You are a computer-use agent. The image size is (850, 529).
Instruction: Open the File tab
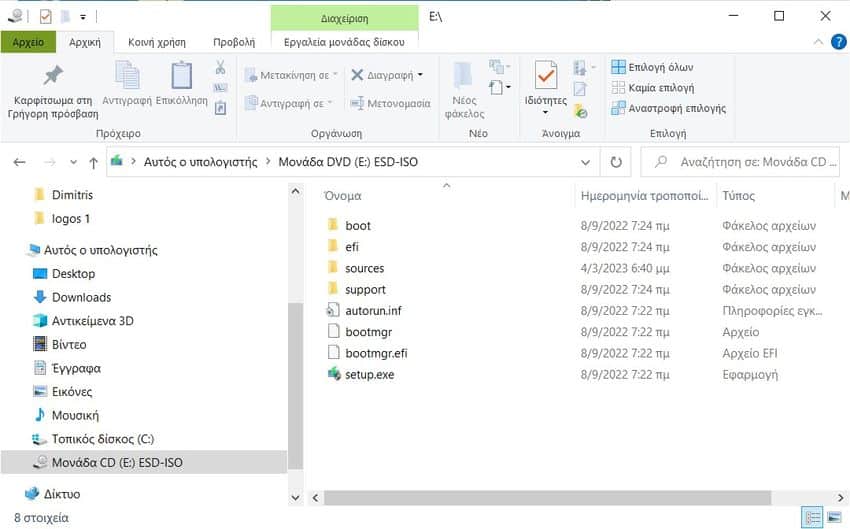point(28,42)
